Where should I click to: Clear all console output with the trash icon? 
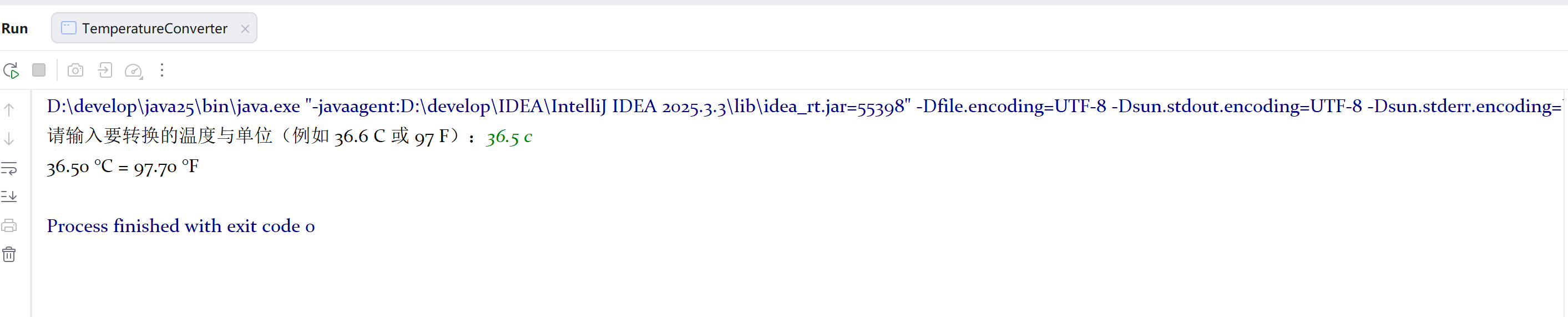click(x=9, y=254)
